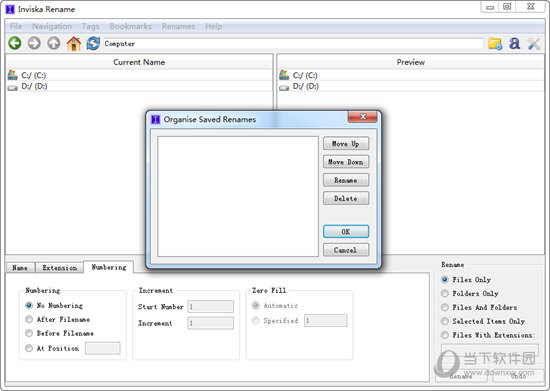Select No Numbering radio option
550x391 pixels.
[29, 305]
